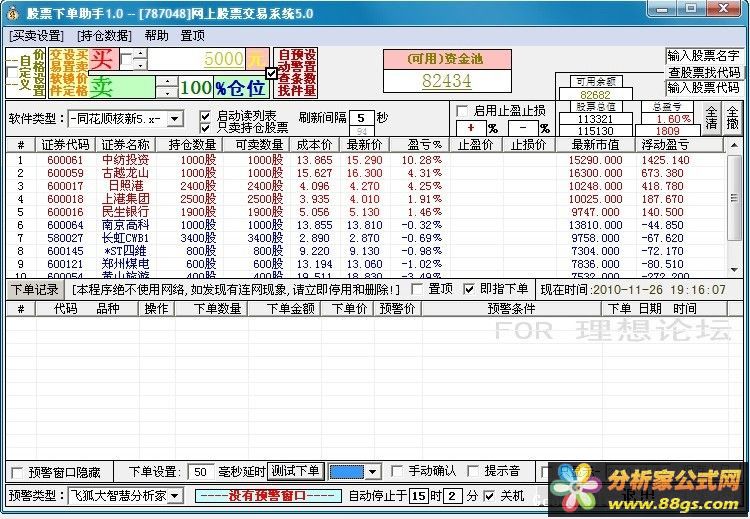Click the 置顶 menu item
Screen dimensions: 750x519
193,35
